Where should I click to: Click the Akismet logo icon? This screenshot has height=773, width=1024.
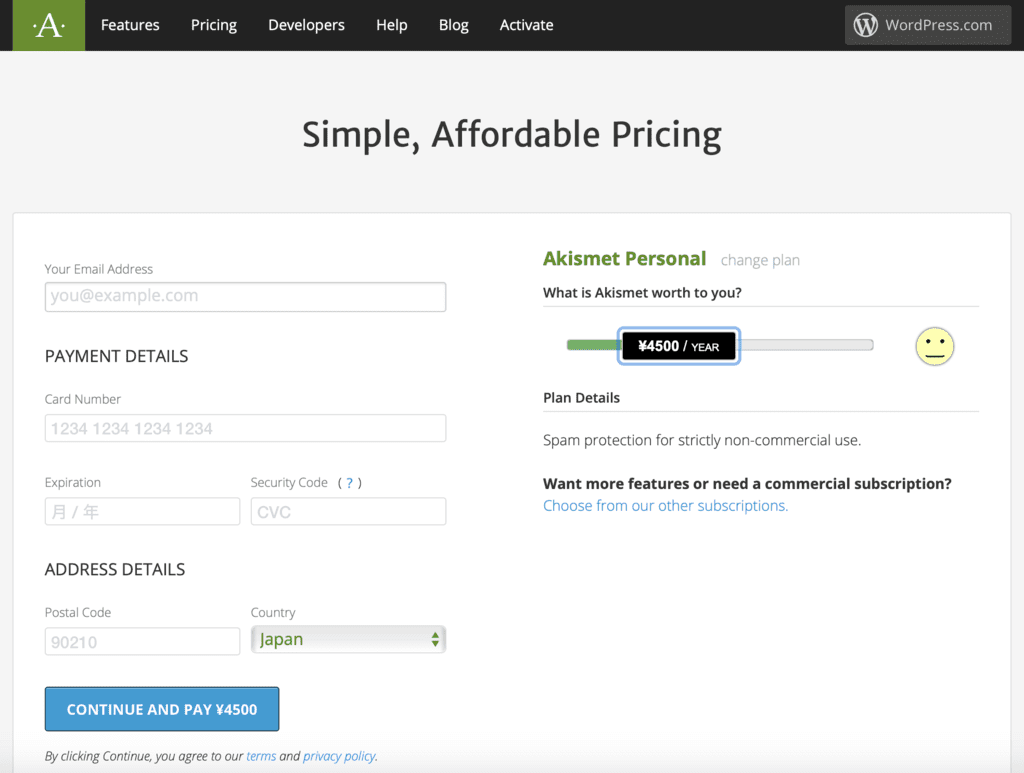[x=48, y=25]
